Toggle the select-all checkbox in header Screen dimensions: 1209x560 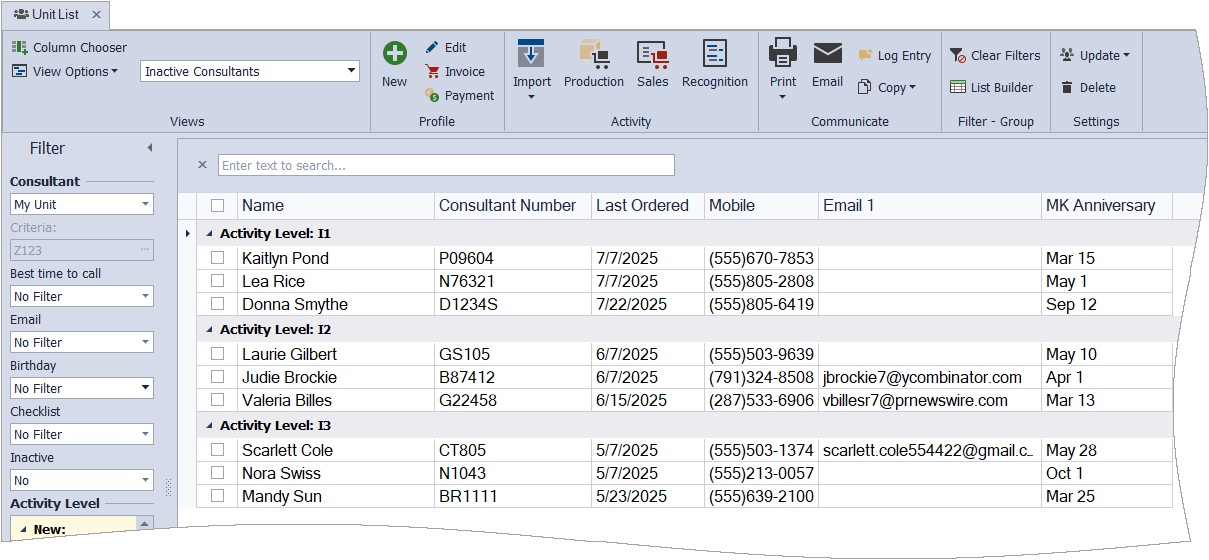217,206
